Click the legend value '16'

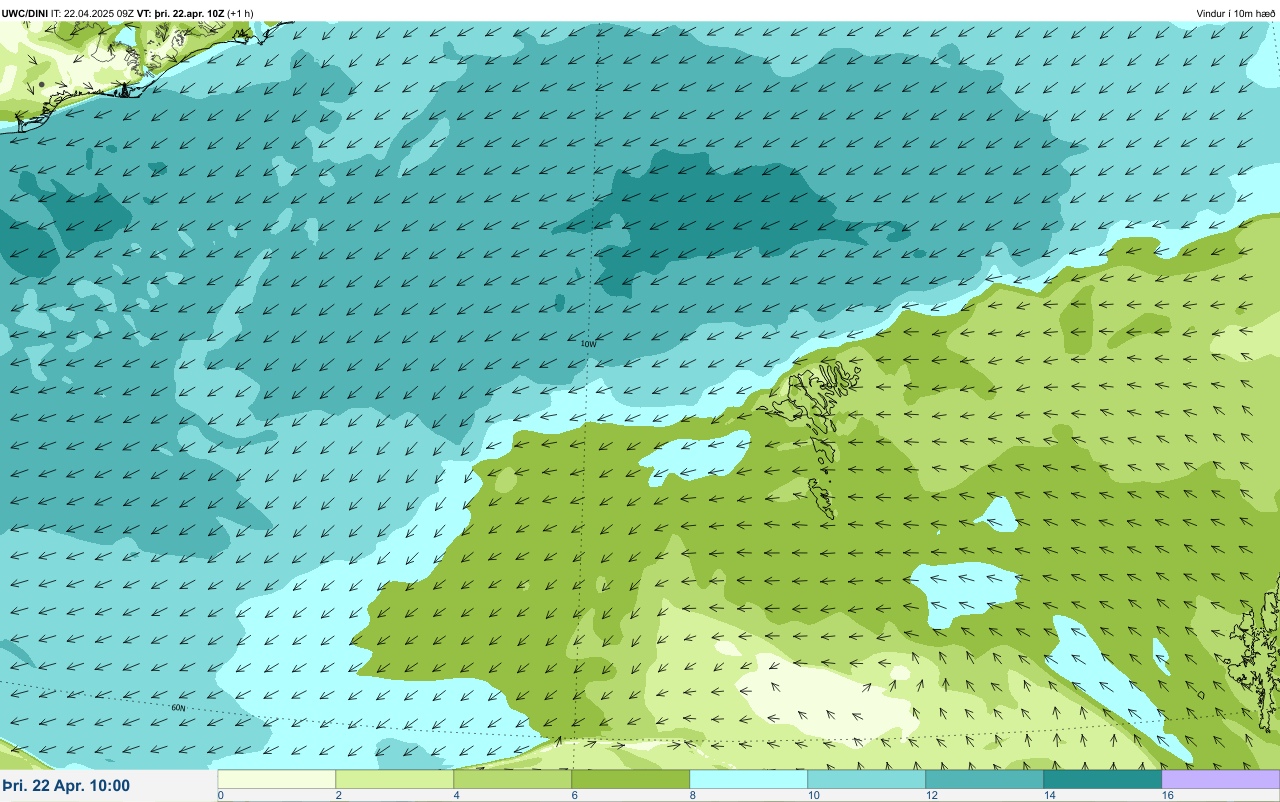(x=1167, y=795)
